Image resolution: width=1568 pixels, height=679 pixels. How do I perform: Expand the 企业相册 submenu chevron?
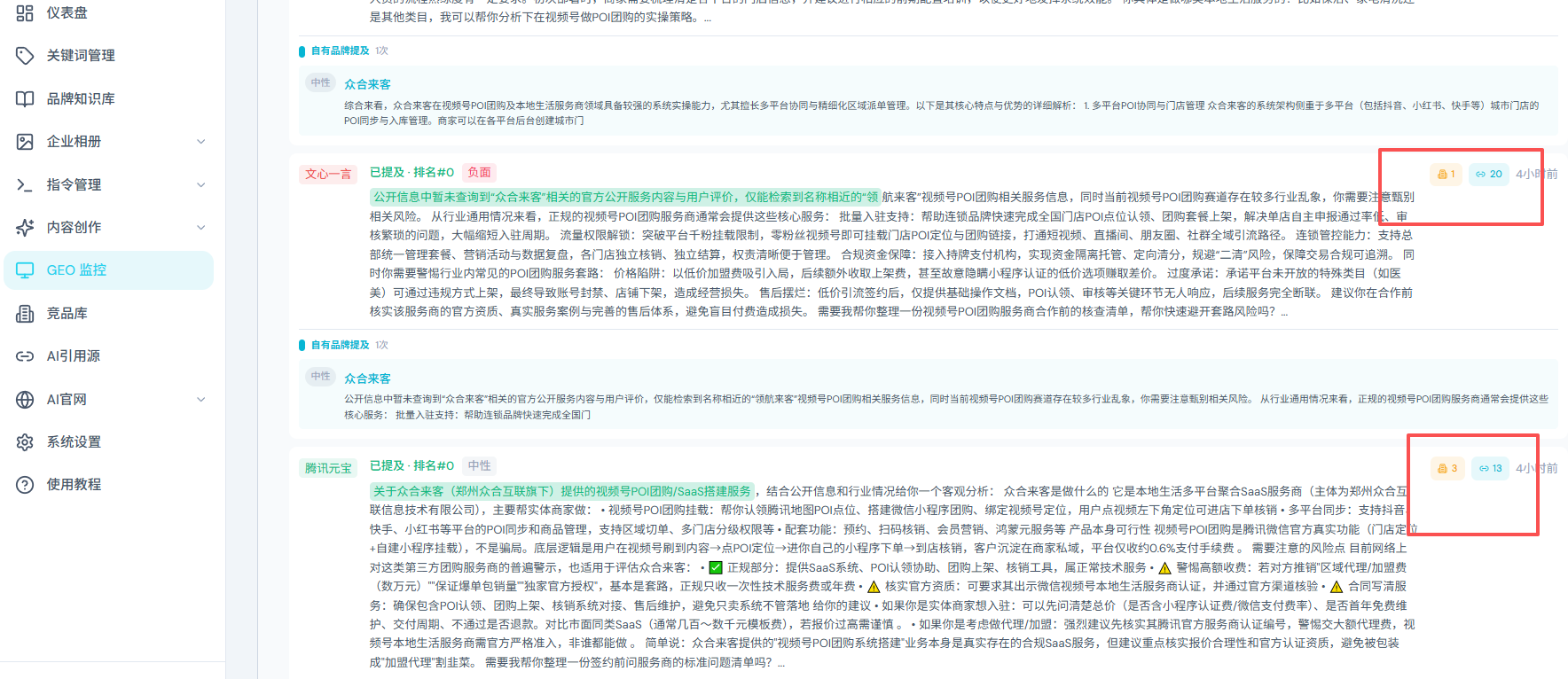coord(201,141)
